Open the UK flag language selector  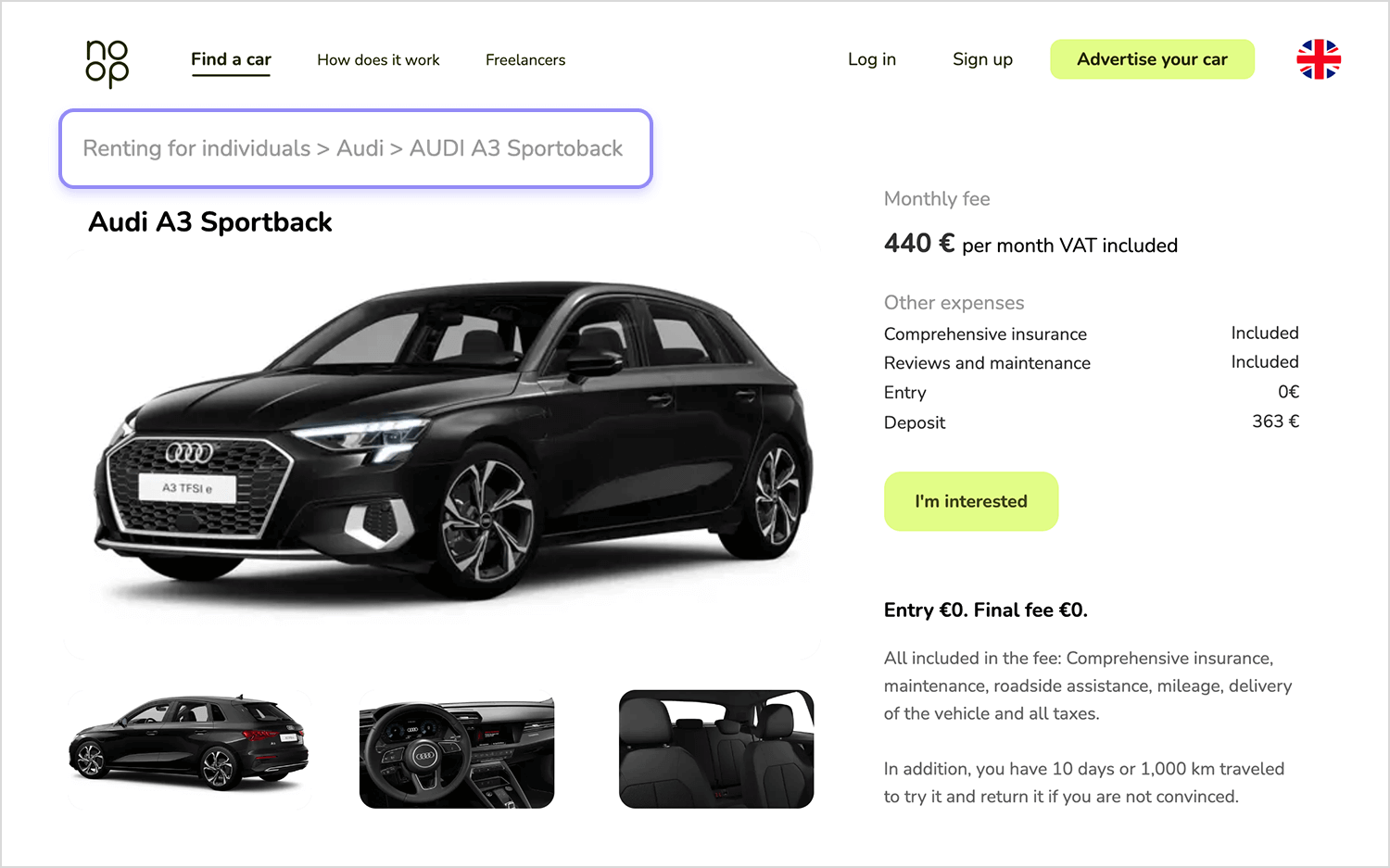click(x=1319, y=59)
